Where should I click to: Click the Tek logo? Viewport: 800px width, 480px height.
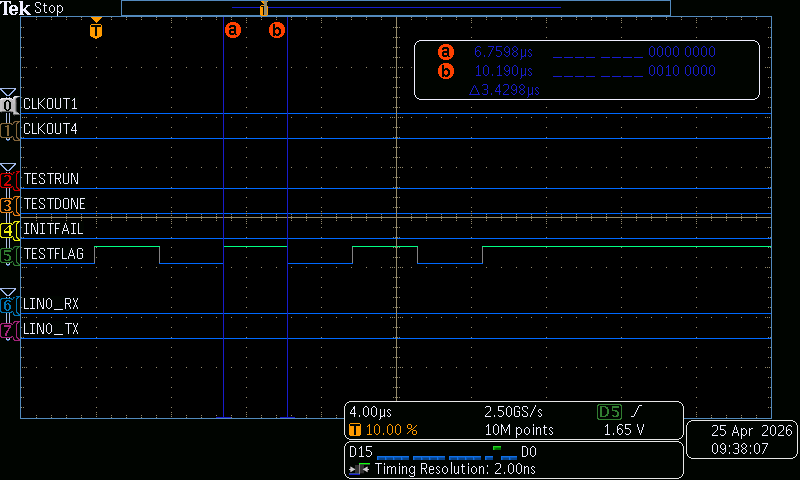(15, 8)
